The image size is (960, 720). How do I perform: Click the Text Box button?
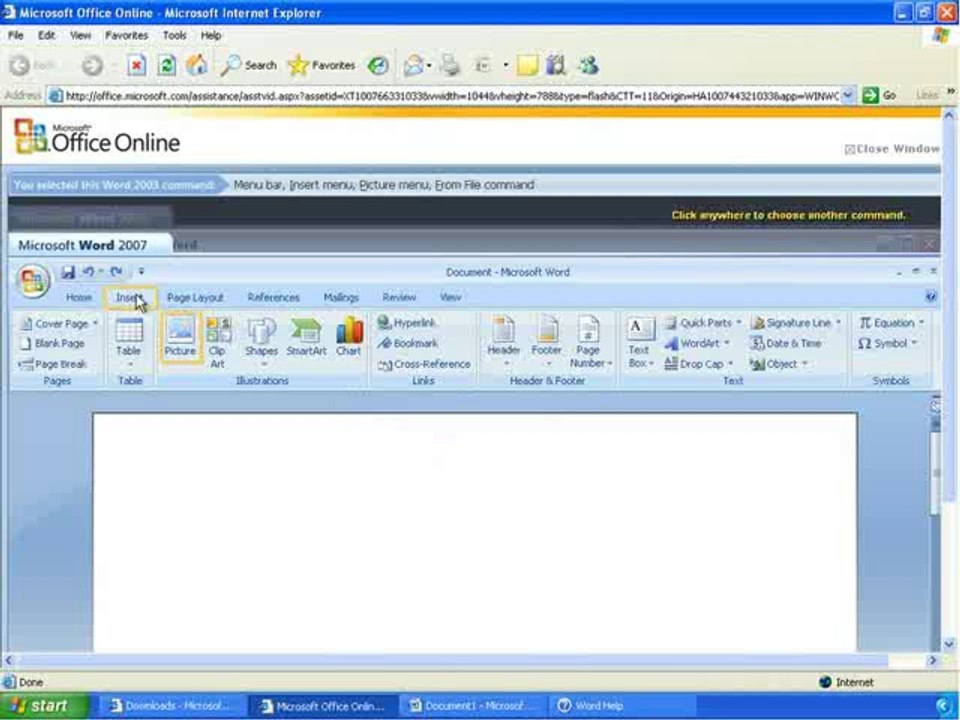coord(640,343)
